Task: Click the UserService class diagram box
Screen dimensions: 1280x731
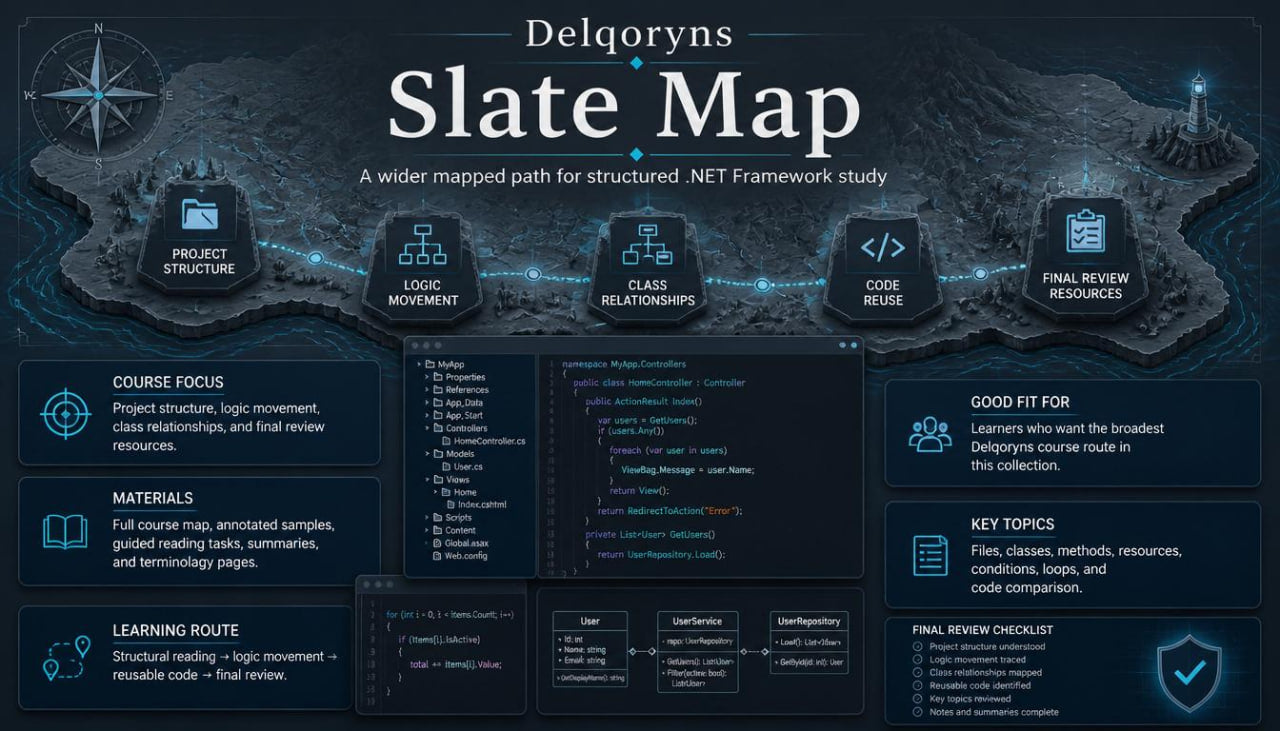Action: (x=697, y=651)
